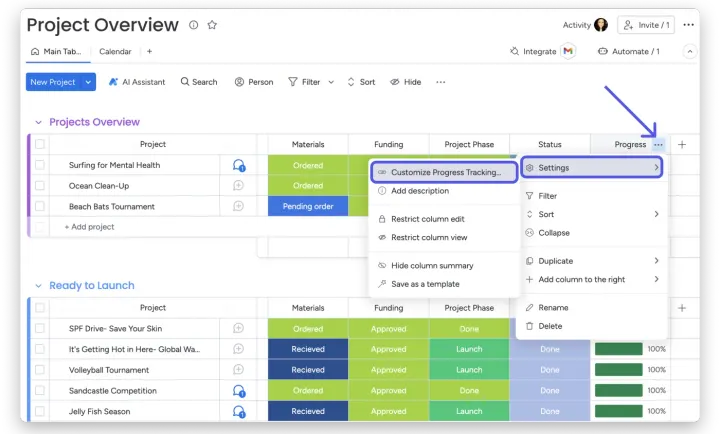Viewport: 720px width, 434px height.
Task: Collapse the board header with the up arrow
Action: (690, 51)
